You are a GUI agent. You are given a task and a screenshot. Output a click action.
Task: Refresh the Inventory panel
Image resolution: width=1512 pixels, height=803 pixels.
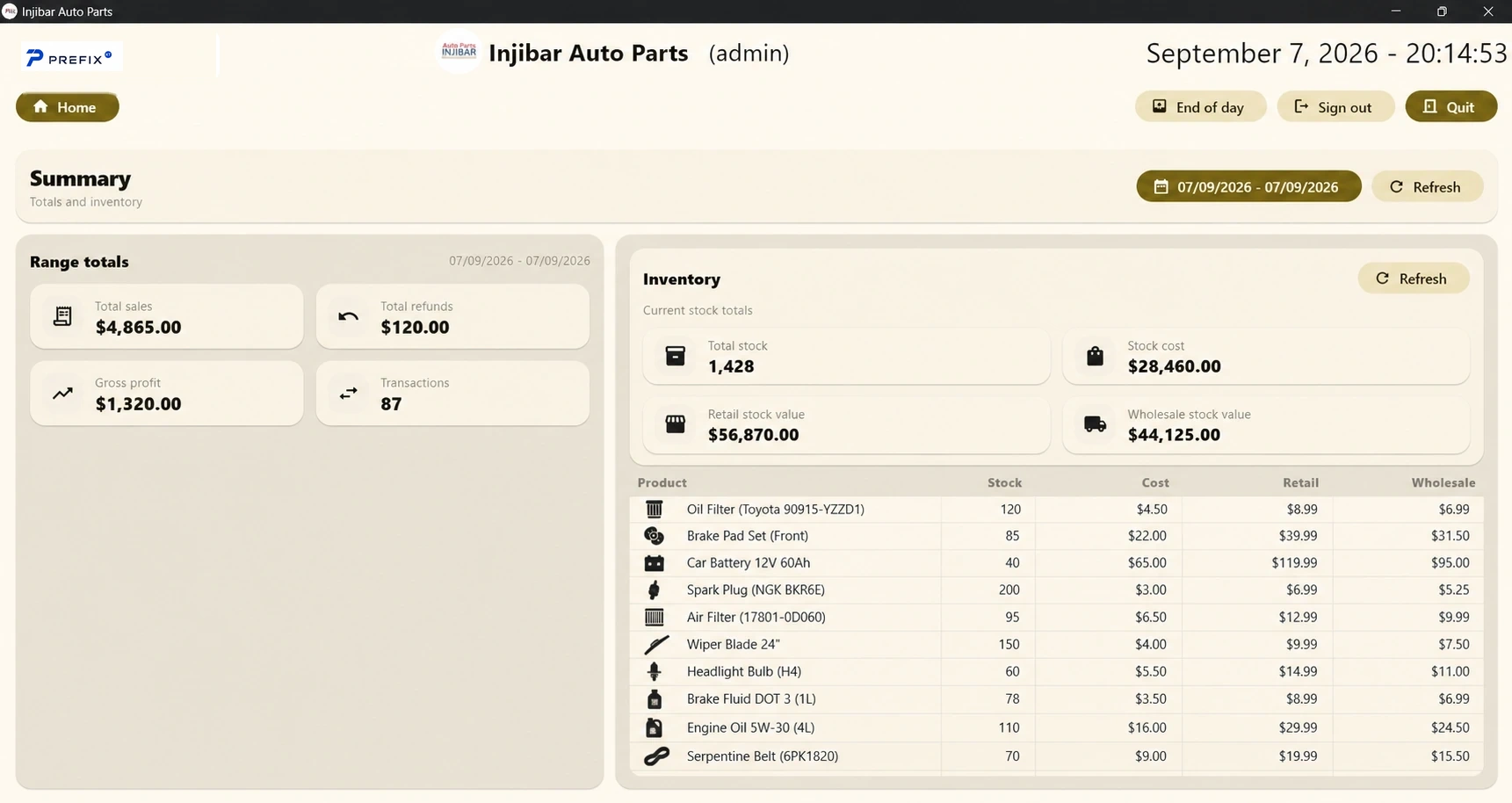pos(1413,279)
